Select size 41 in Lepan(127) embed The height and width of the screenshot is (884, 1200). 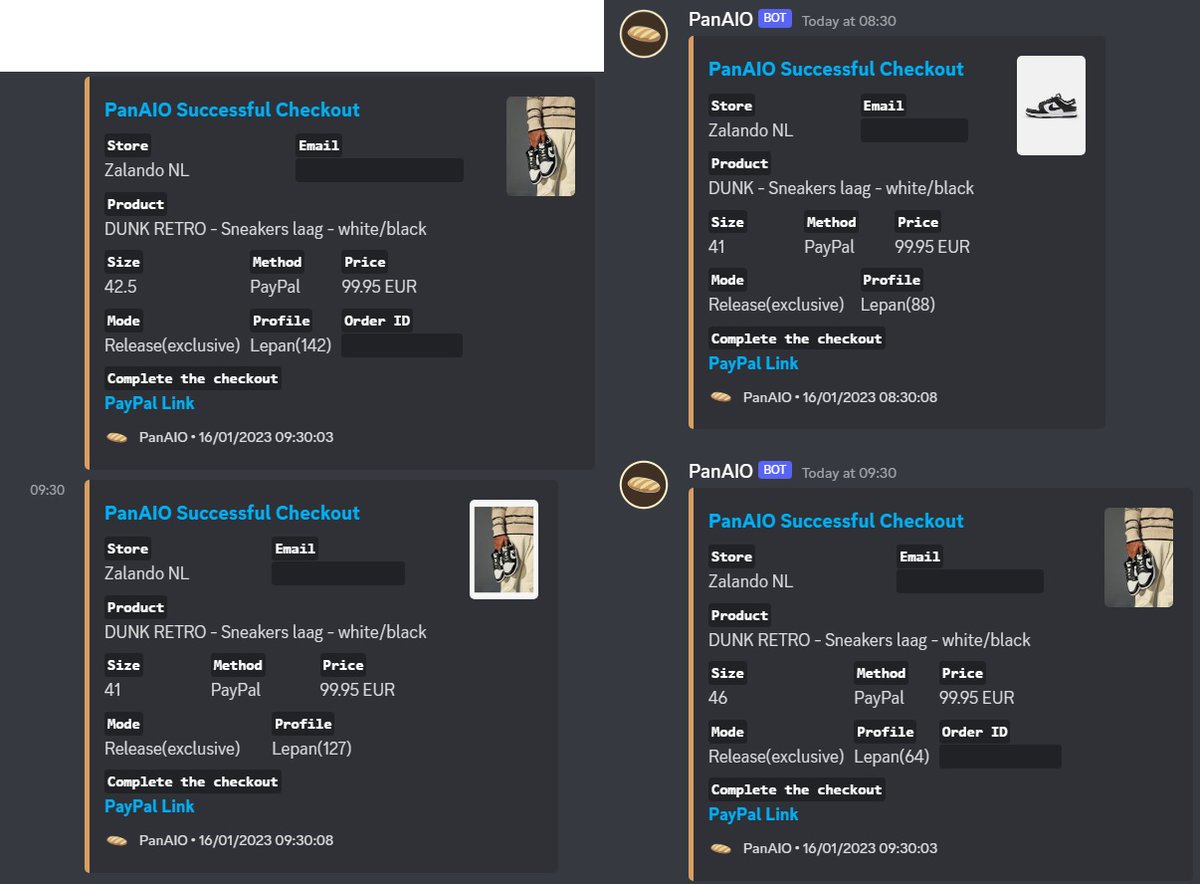113,690
